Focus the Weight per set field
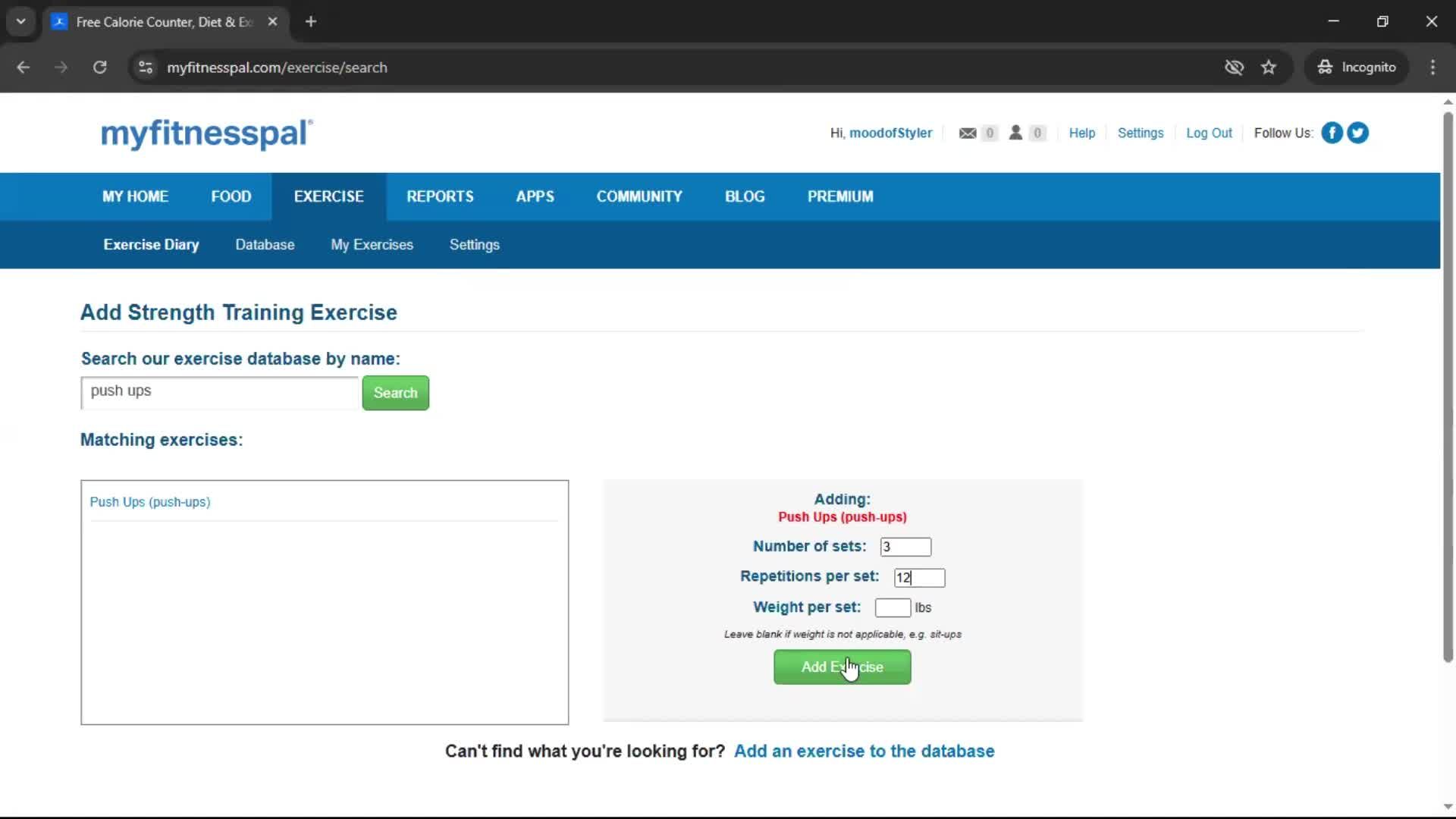This screenshot has height=819, width=1456. pyautogui.click(x=893, y=607)
